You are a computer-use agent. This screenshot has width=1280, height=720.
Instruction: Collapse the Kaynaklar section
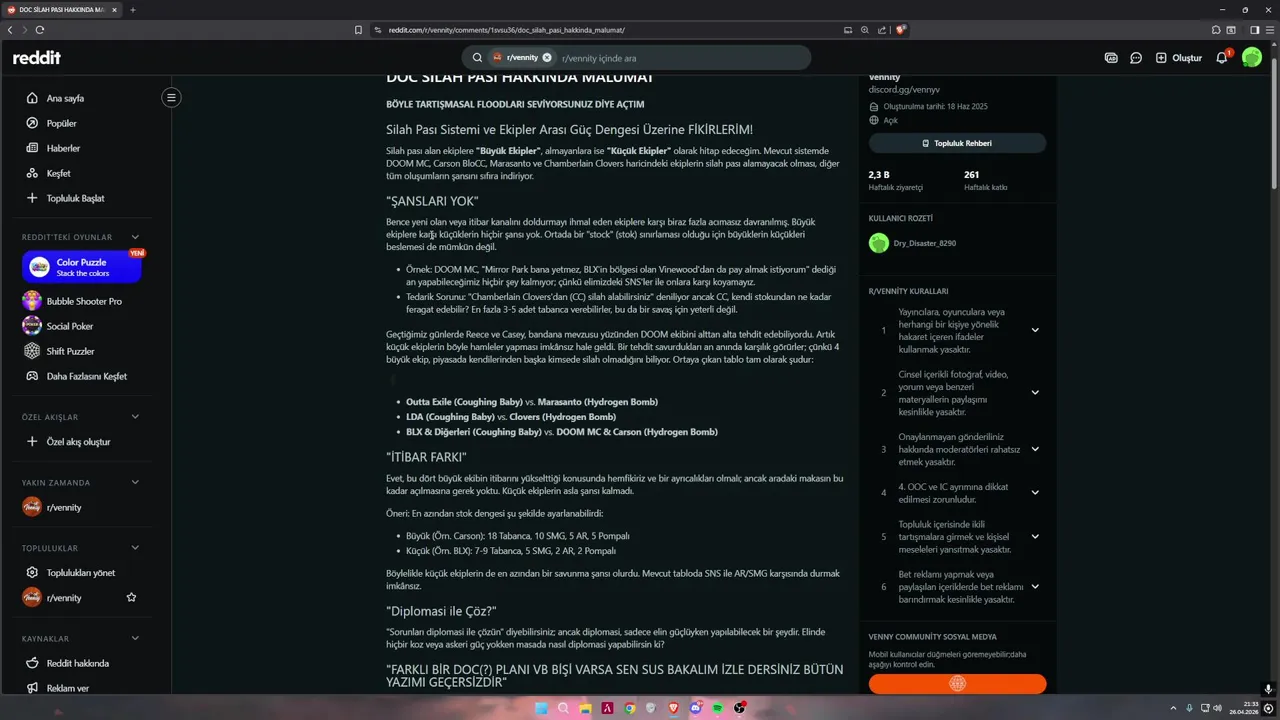(135, 638)
